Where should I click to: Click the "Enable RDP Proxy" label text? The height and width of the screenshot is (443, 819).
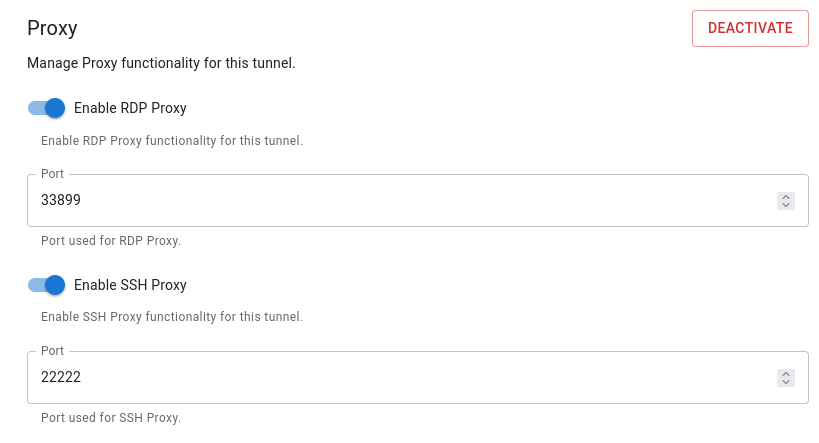click(130, 108)
